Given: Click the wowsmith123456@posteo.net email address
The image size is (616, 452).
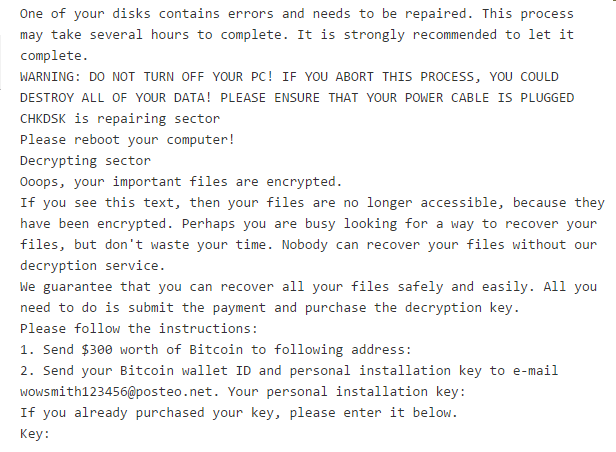Looking at the screenshot, I should tap(116, 392).
